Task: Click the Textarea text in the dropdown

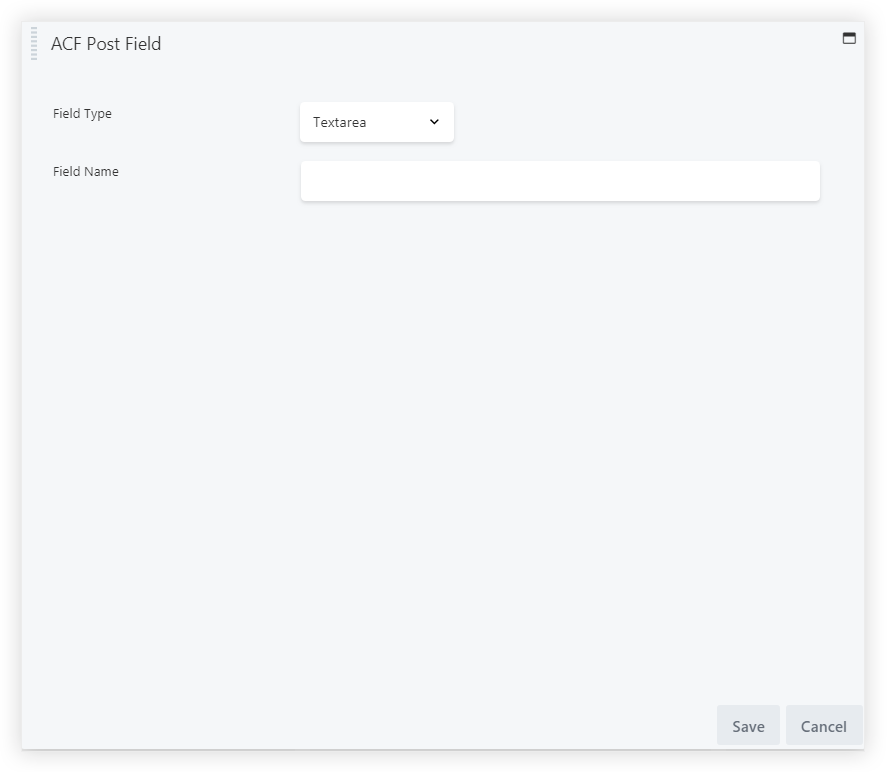Action: point(340,123)
